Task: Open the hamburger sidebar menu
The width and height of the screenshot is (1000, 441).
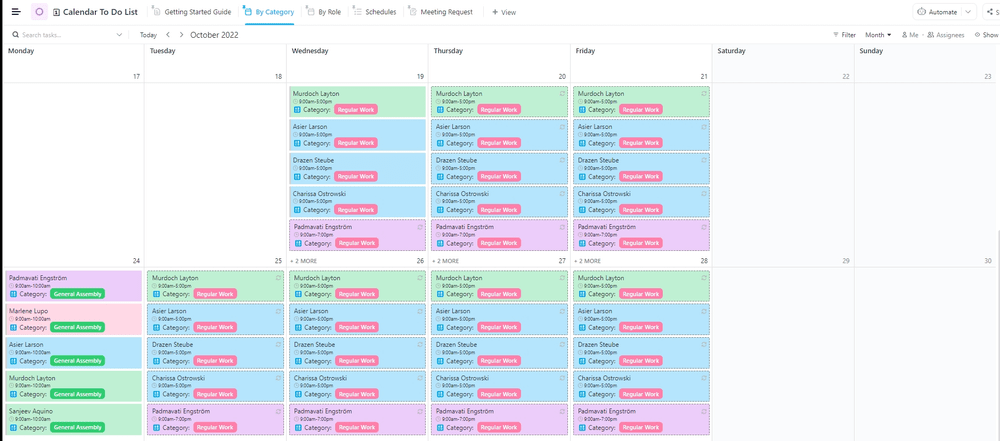Action: point(15,12)
